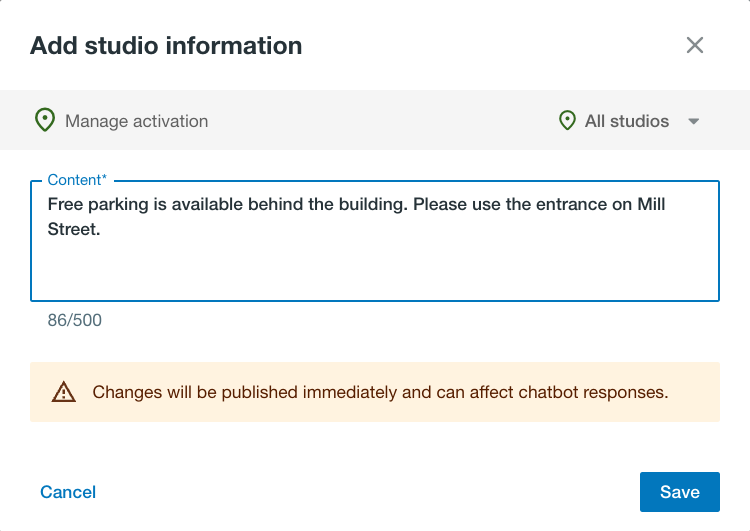This screenshot has height=531, width=750.
Task: Click the publish warning banner text
Action: click(x=380, y=392)
